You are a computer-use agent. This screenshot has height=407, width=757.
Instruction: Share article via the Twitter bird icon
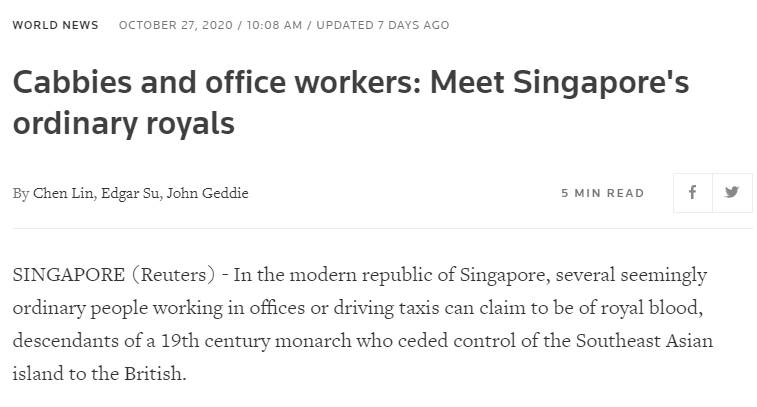tap(732, 193)
